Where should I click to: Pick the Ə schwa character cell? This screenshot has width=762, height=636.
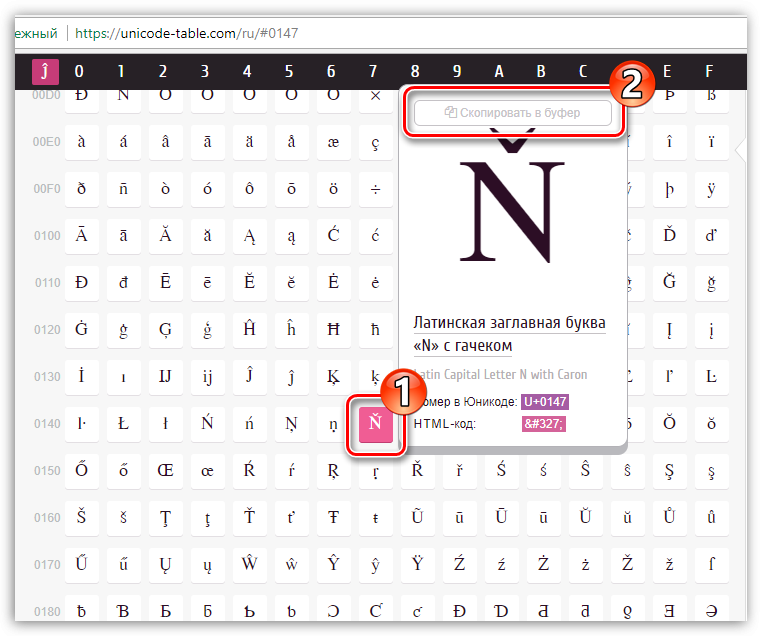711,612
